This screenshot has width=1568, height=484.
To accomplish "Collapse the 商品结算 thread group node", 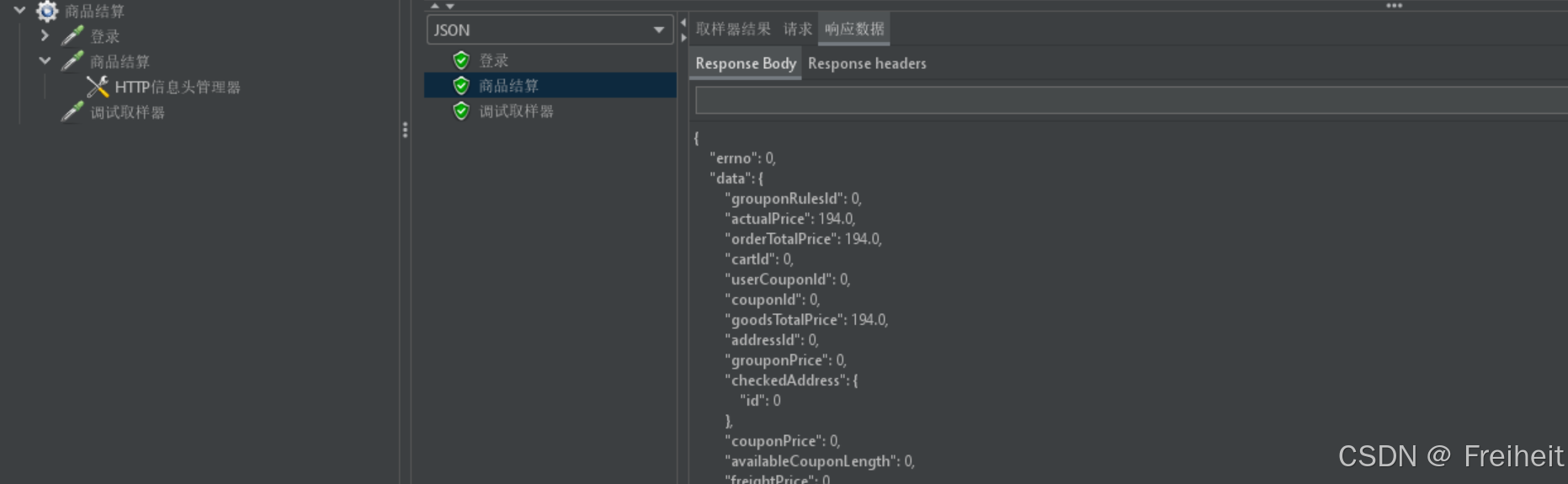I will [19, 10].
